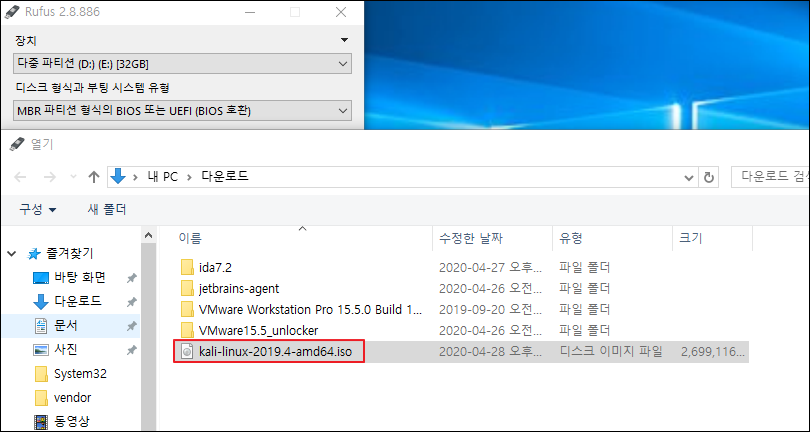The width and height of the screenshot is (810, 432).
Task: Open 문서 in the sidebar
Action: (x=66, y=326)
